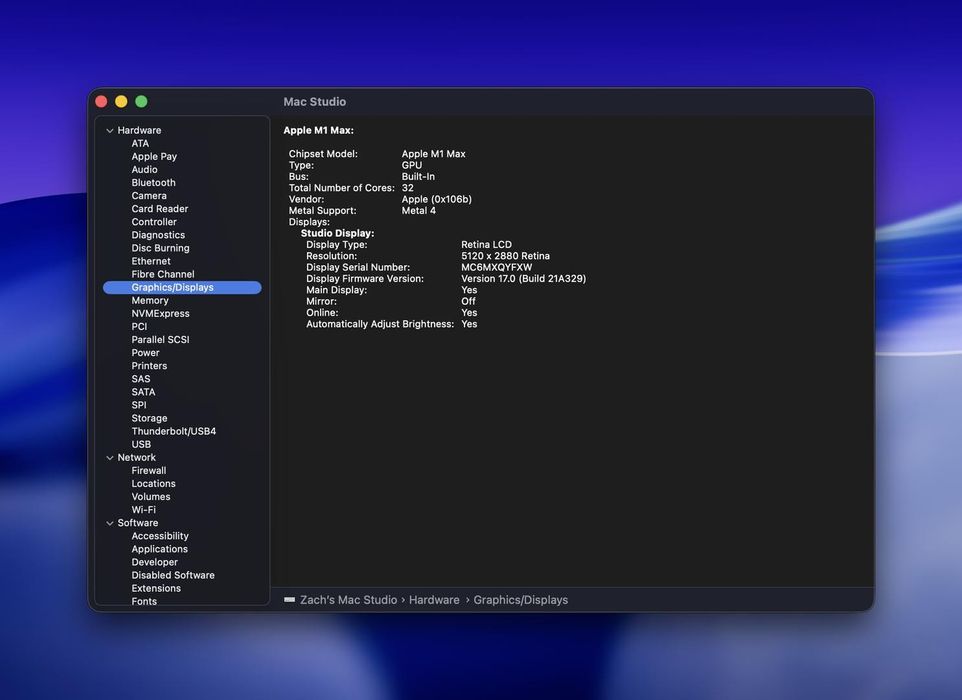The image size is (962, 700).
Task: Select Applications under Software
Action: (x=159, y=549)
